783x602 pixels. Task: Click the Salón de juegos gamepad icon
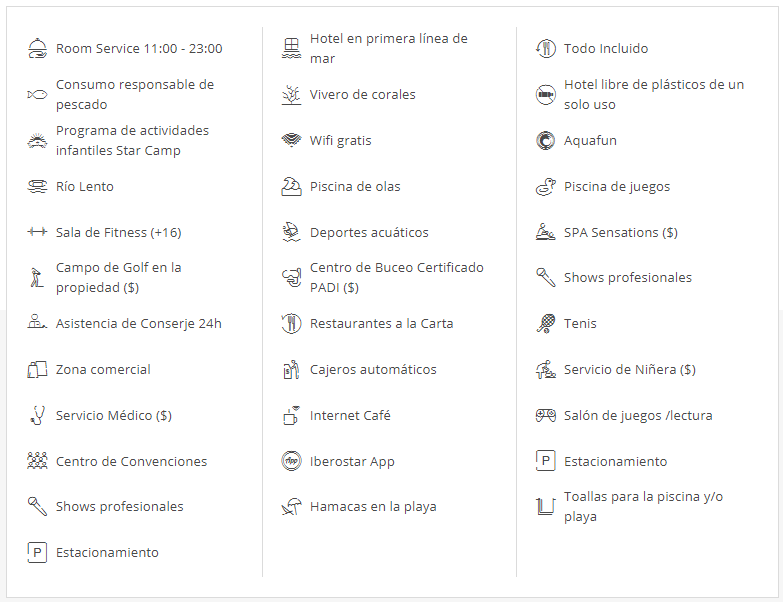[545, 415]
